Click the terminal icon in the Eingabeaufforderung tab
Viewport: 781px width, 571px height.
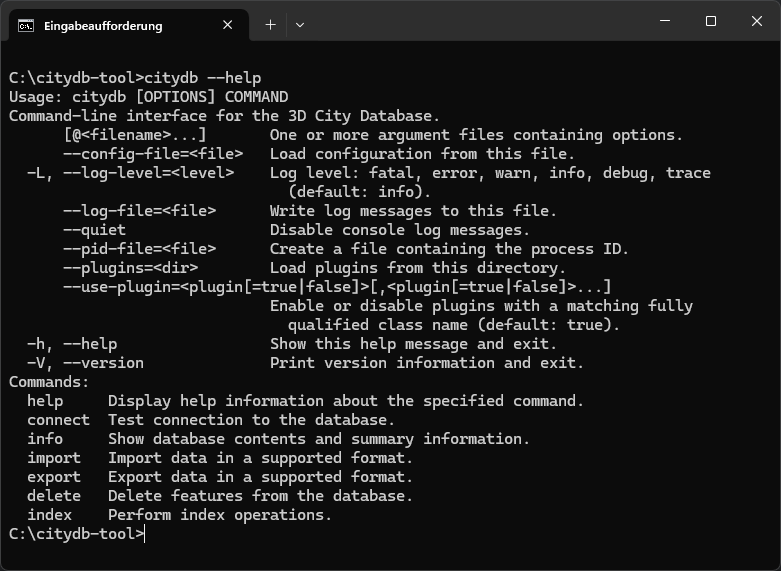point(26,25)
